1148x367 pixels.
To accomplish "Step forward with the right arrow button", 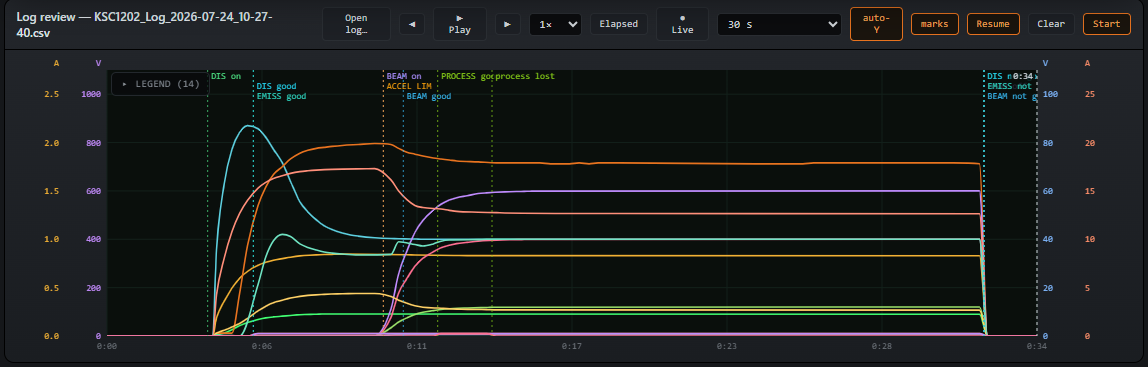I will (x=507, y=24).
